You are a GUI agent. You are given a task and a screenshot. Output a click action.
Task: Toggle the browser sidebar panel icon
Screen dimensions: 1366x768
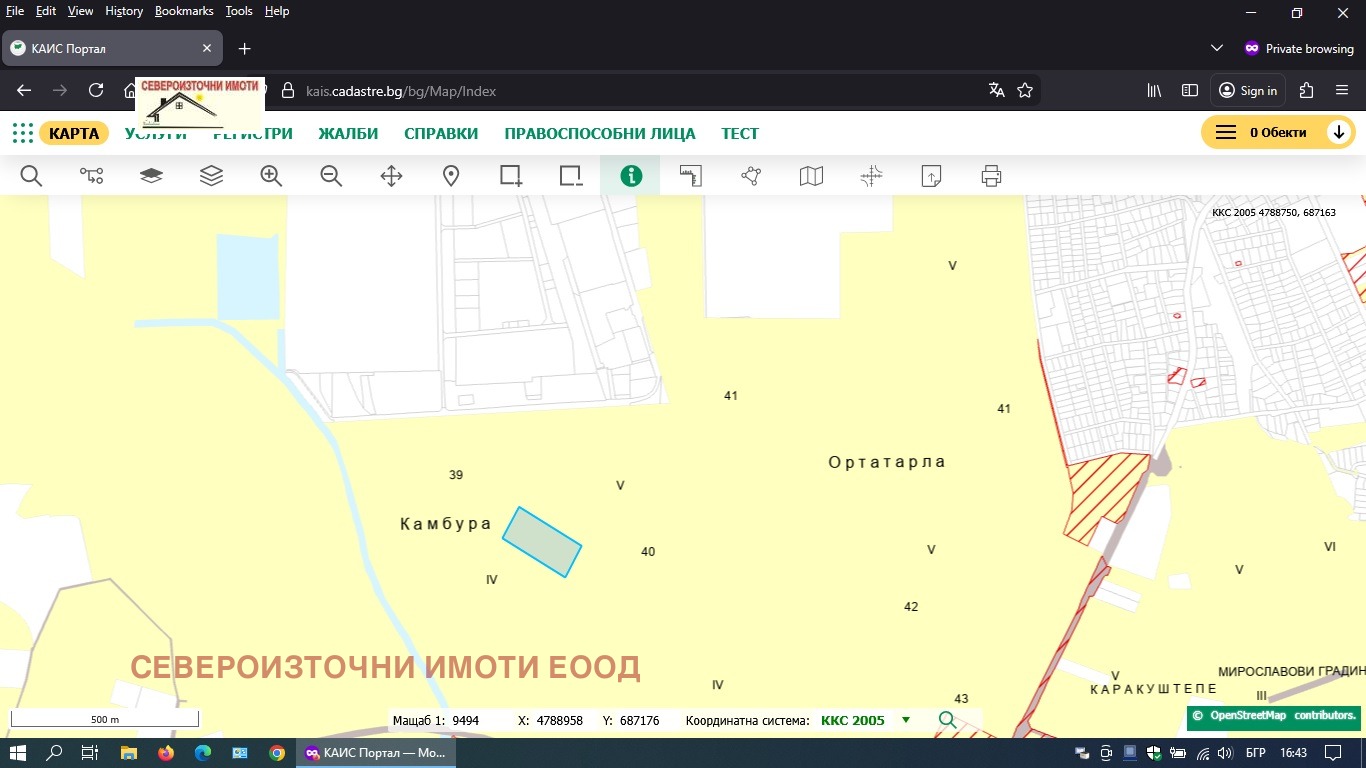click(1189, 90)
